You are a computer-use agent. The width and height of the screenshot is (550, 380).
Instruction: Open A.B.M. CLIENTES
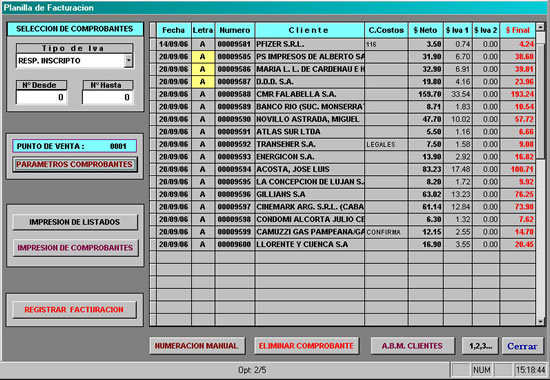point(412,346)
